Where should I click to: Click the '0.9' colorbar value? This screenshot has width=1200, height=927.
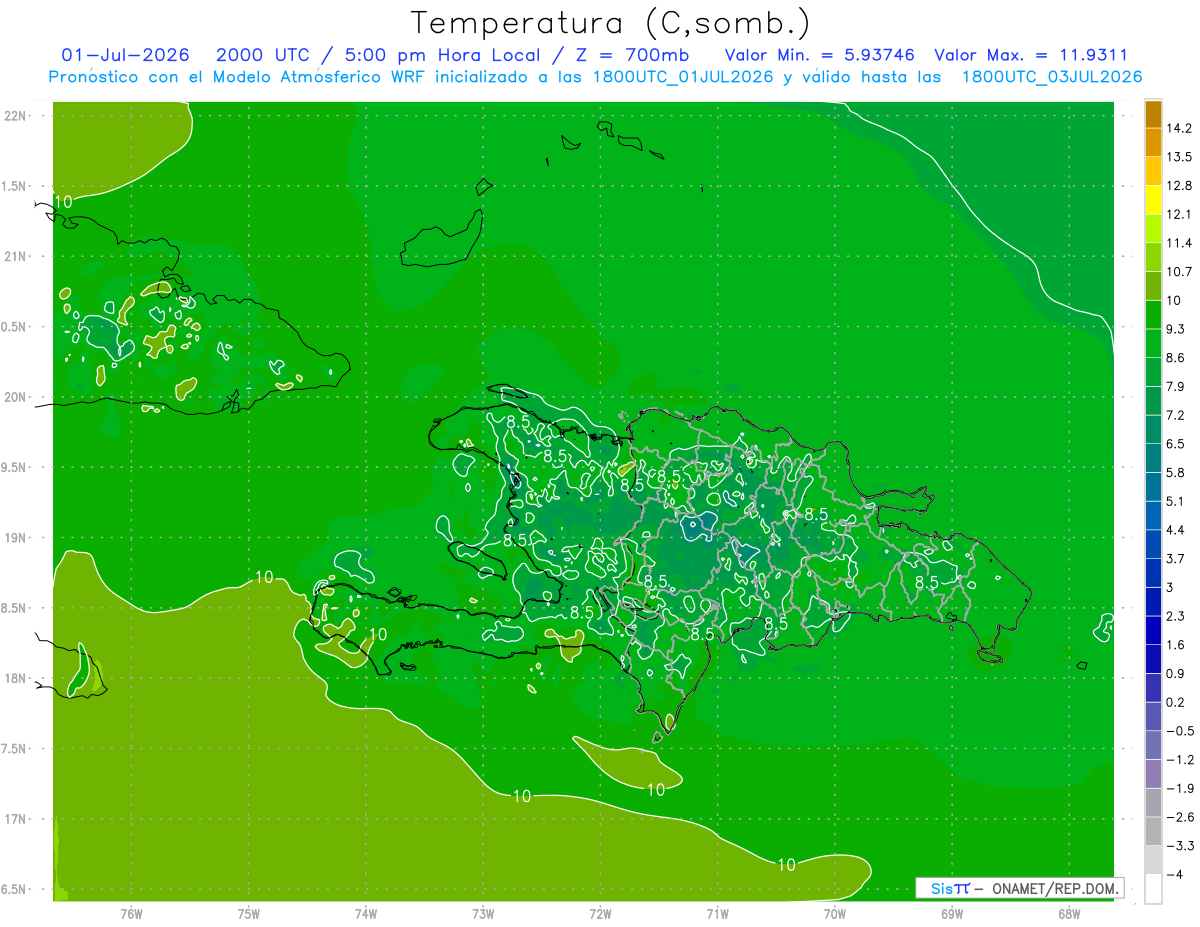[x=1175, y=673]
